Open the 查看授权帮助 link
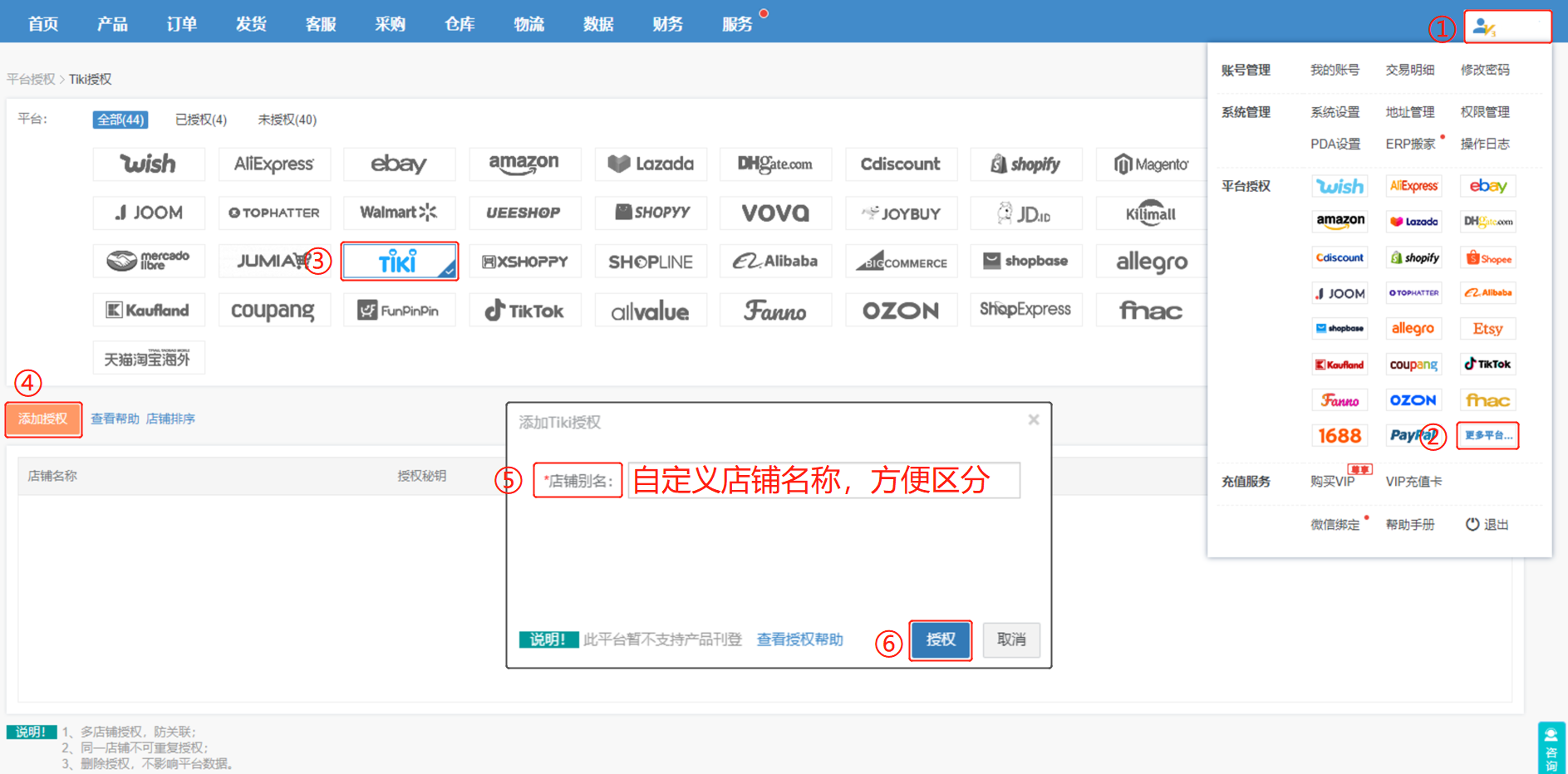This screenshot has width=1568, height=774. (x=799, y=639)
